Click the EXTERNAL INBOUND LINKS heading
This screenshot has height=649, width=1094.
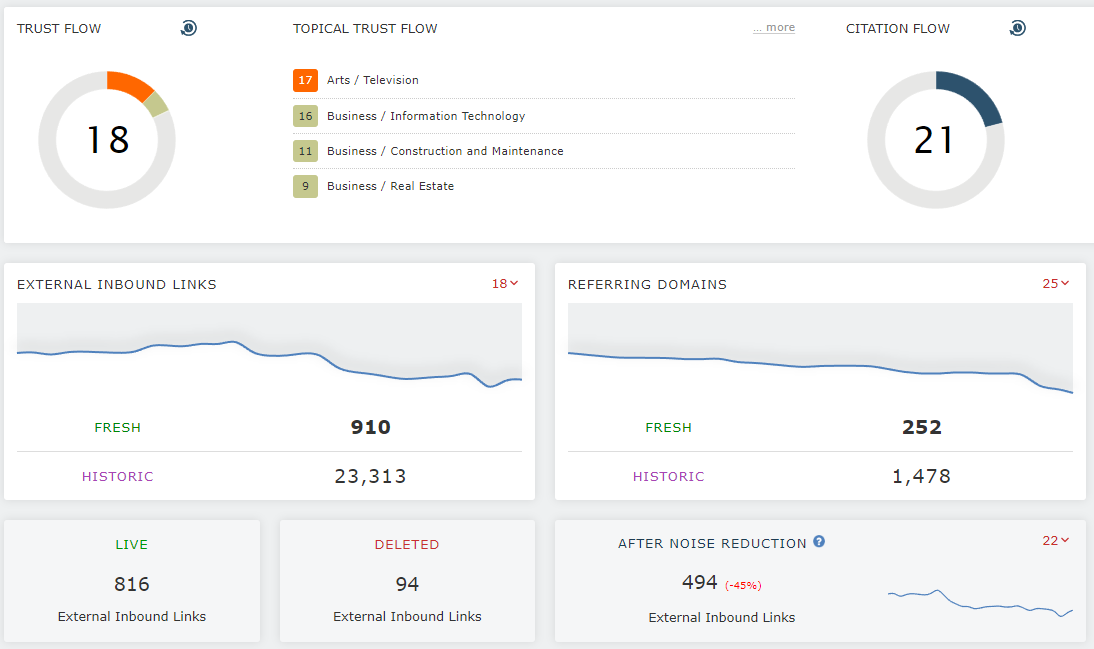[x=117, y=285]
